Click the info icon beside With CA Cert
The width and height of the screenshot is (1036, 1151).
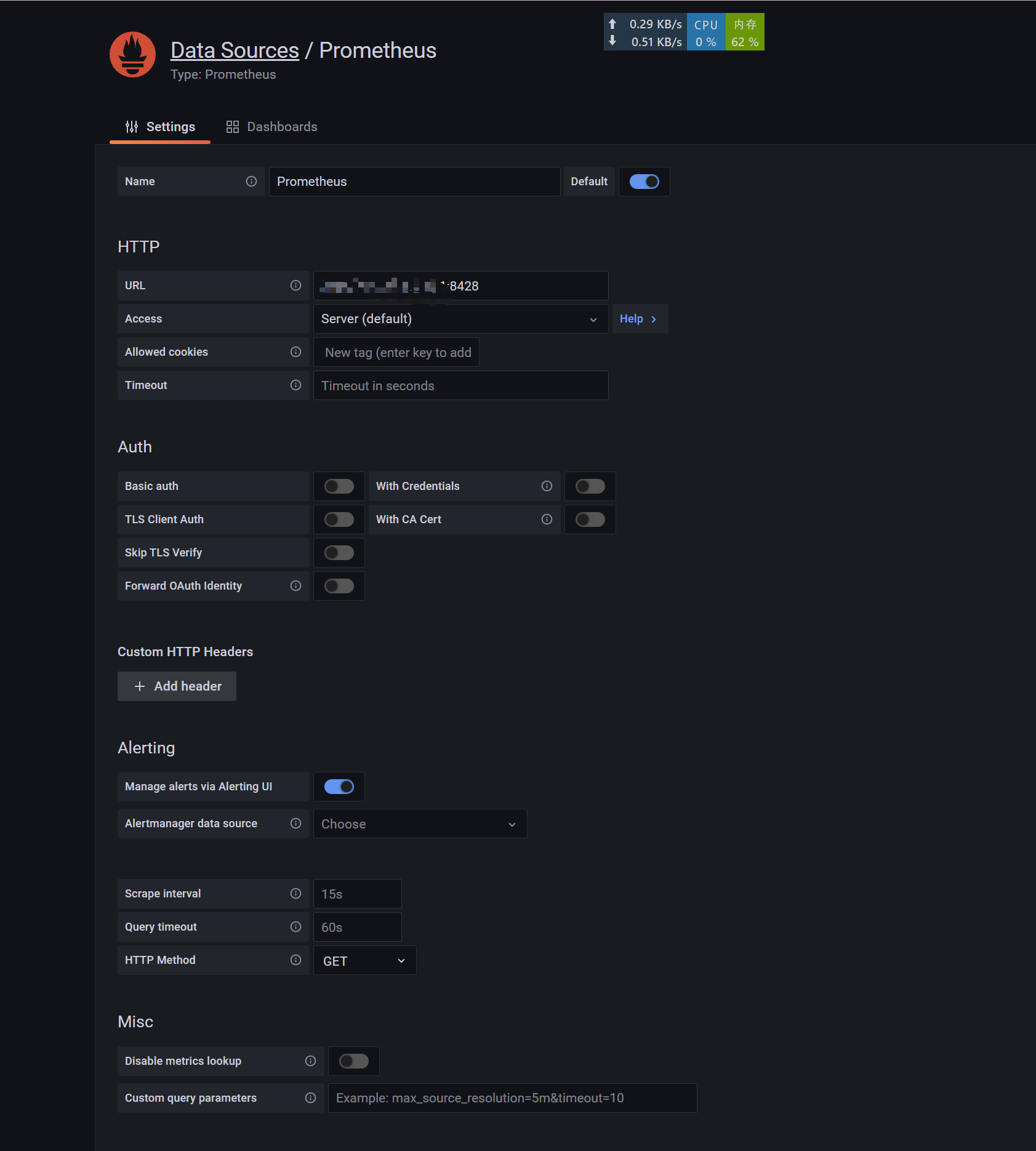coord(547,519)
